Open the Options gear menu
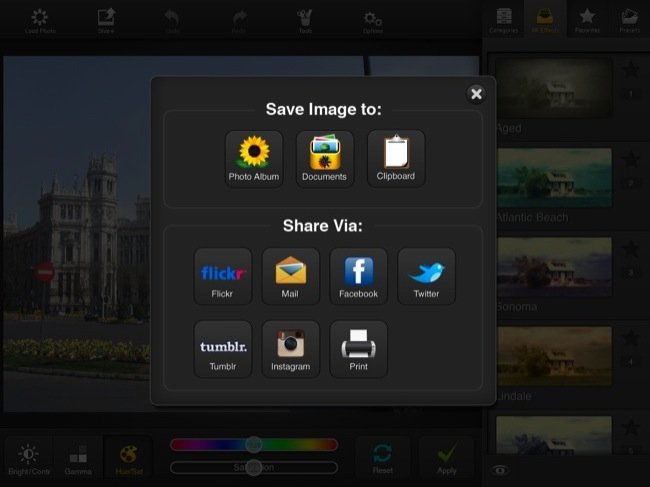 pyautogui.click(x=372, y=21)
